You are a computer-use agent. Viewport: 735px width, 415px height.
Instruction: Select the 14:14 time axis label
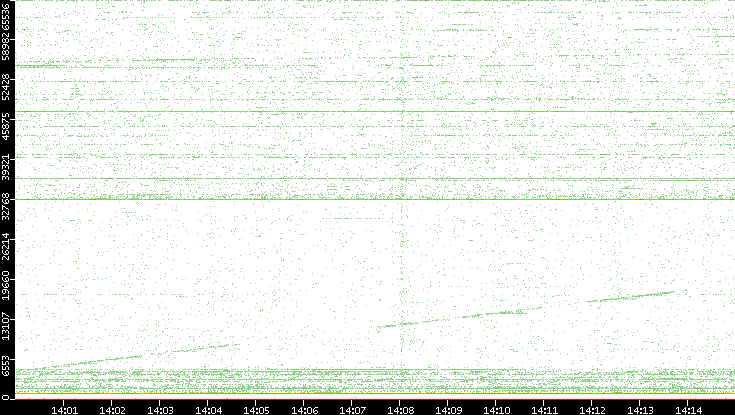[688, 408]
